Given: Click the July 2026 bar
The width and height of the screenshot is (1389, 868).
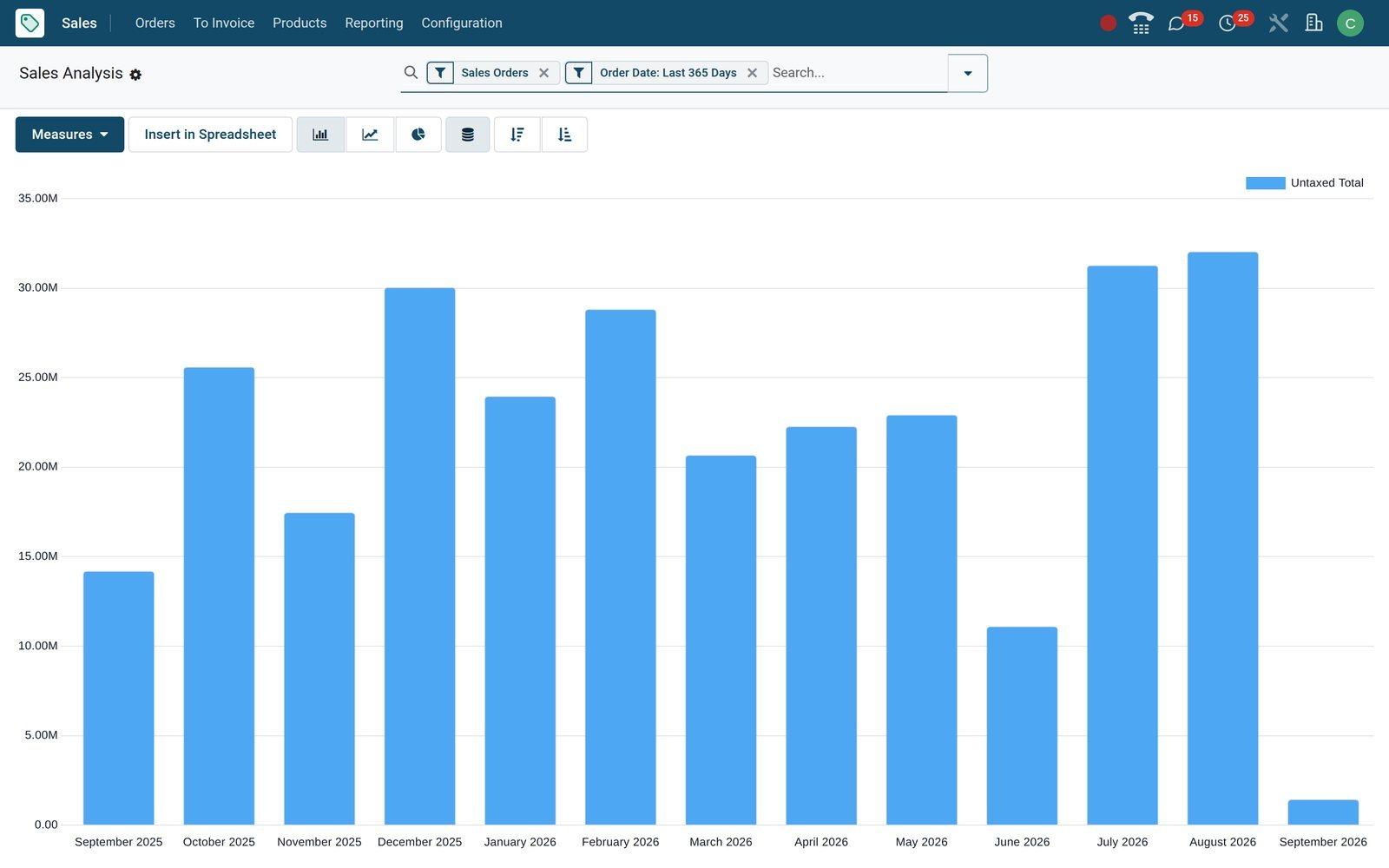Looking at the screenshot, I should 1122,545.
